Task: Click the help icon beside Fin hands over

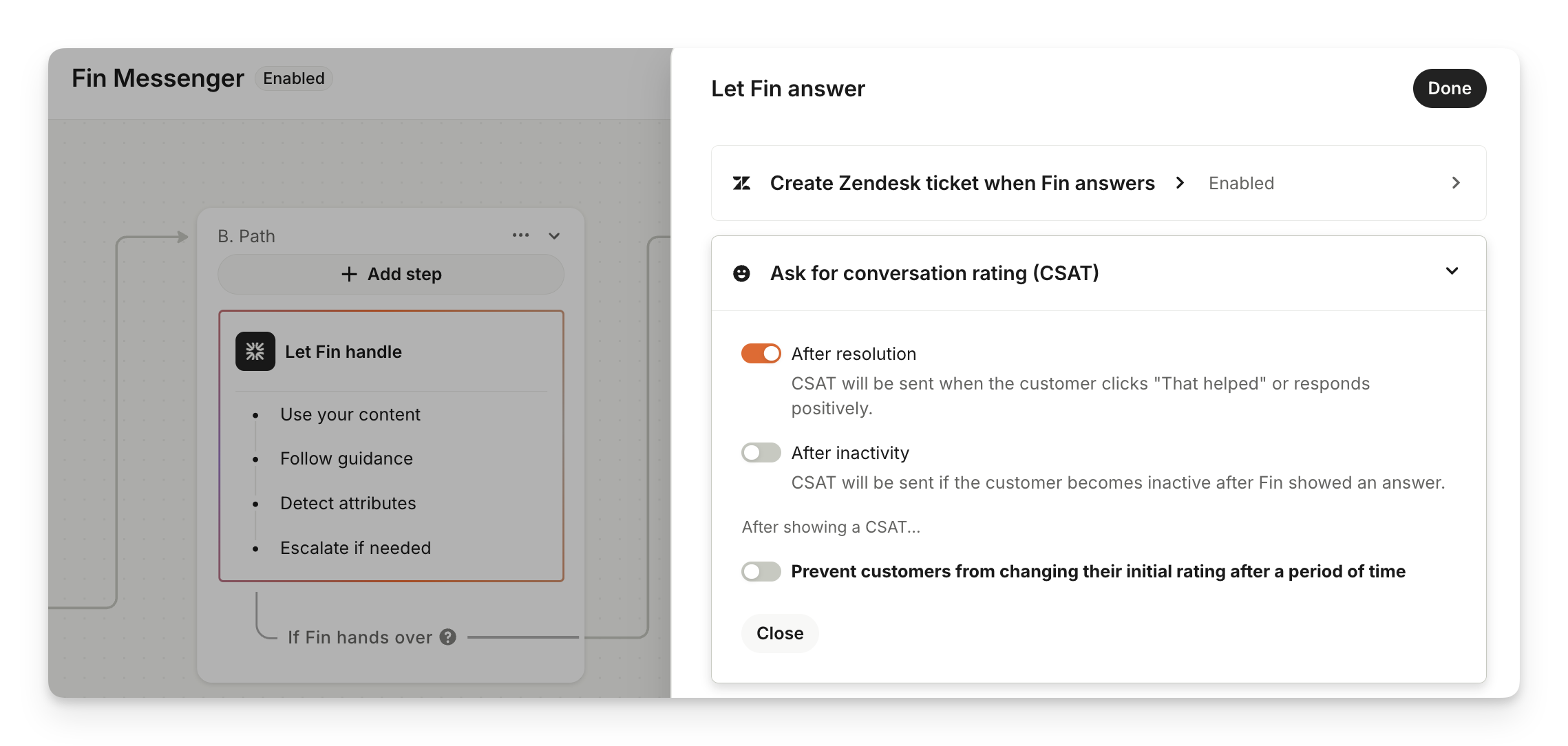Action: point(448,637)
